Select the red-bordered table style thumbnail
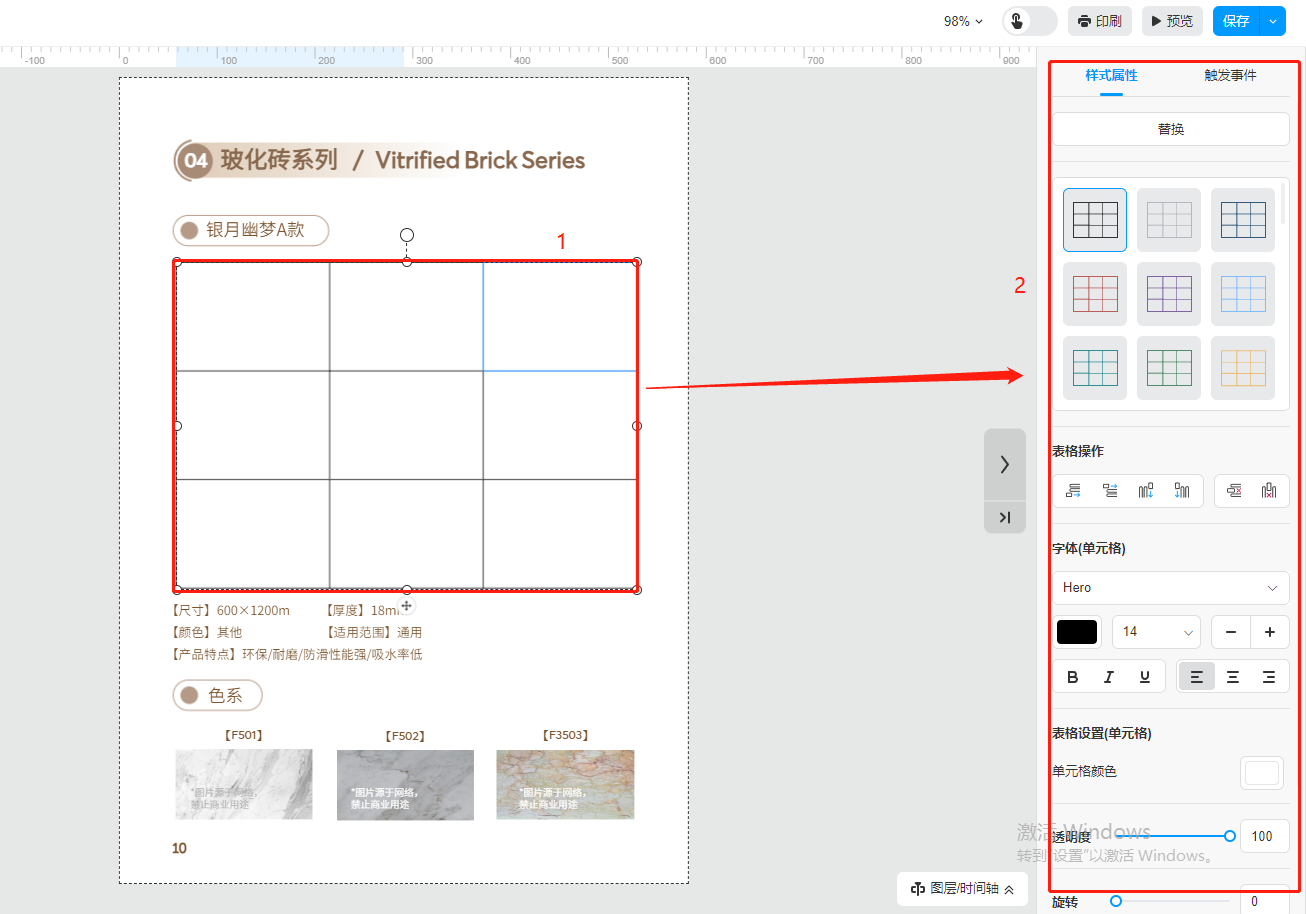 [1095, 294]
